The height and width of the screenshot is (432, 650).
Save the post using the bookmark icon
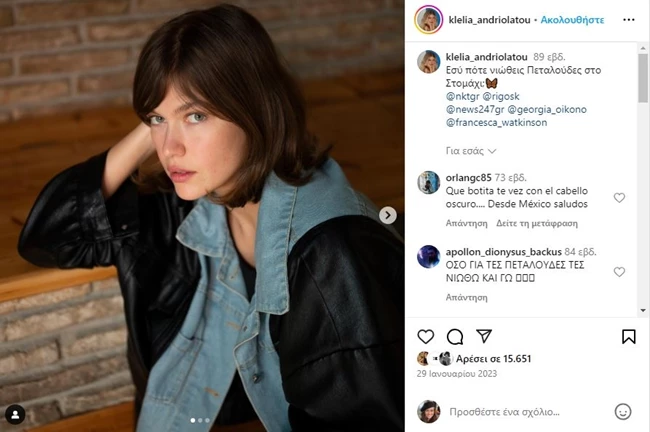[x=628, y=336]
